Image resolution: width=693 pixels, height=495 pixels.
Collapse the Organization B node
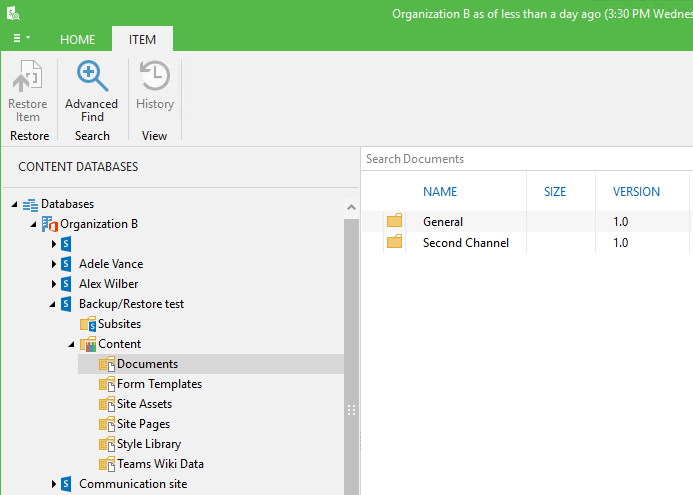point(33,225)
